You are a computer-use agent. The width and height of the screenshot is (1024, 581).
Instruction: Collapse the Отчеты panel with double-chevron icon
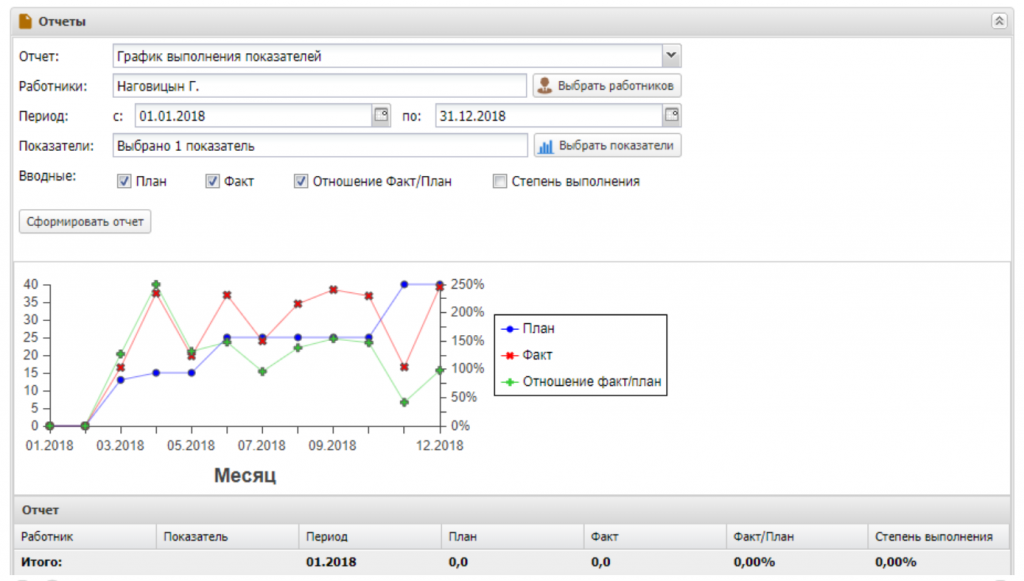999,21
